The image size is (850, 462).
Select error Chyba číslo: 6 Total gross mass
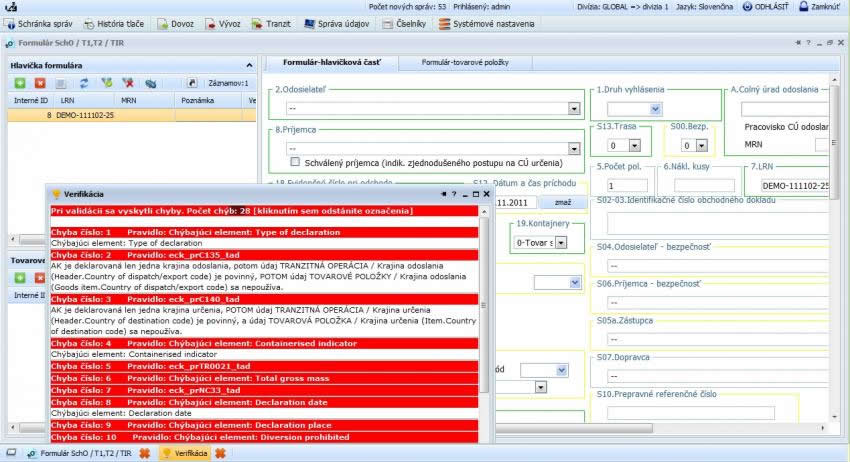[x=264, y=378]
